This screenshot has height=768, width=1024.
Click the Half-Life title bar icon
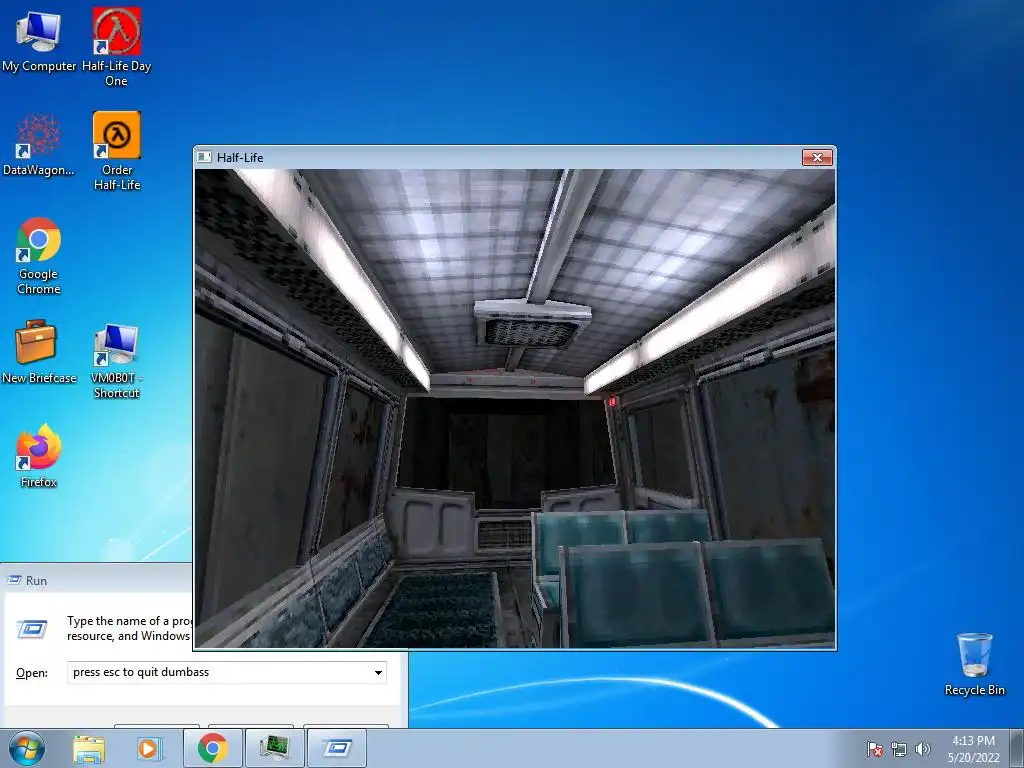(204, 157)
